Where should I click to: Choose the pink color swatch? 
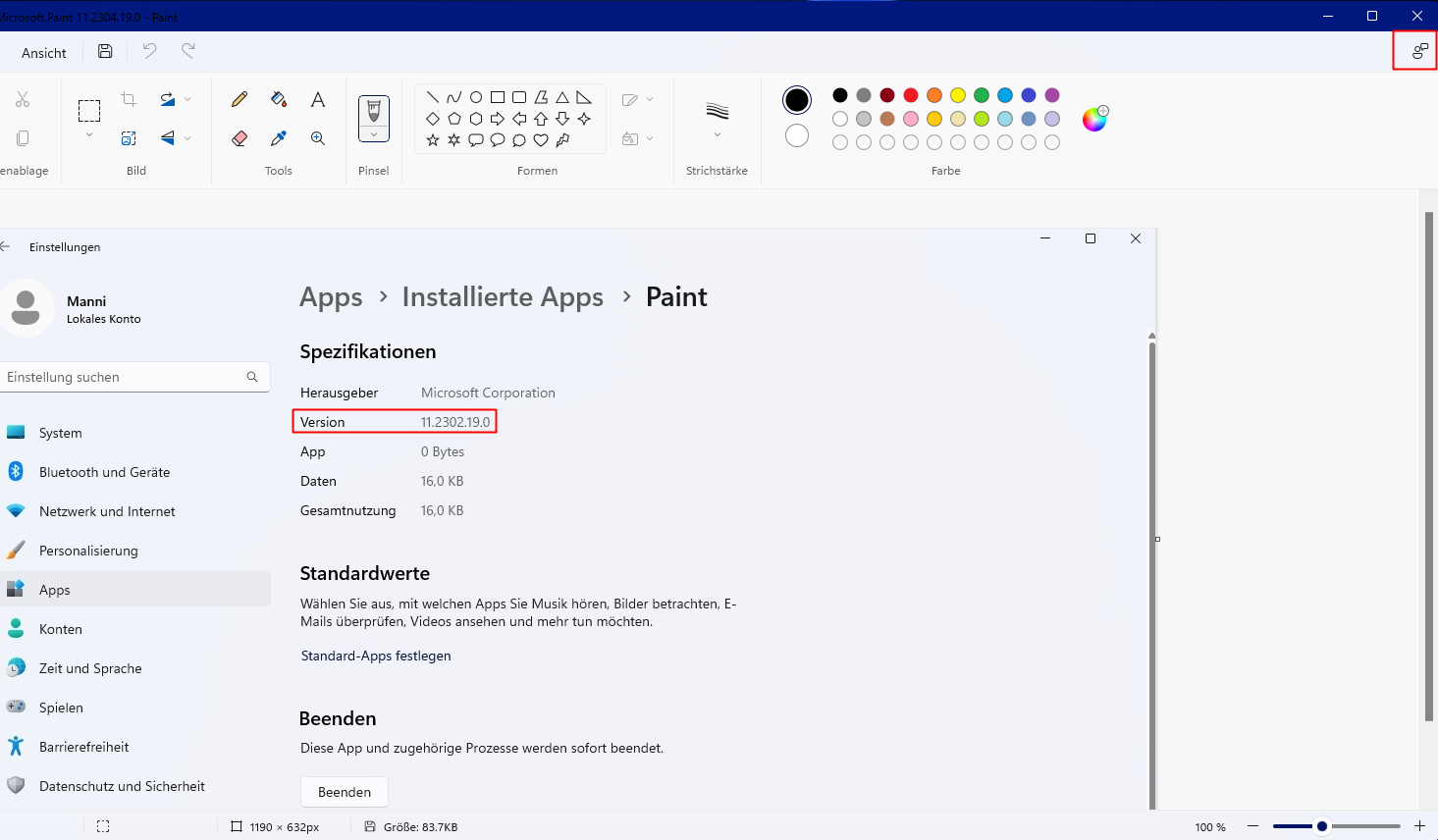(911, 119)
